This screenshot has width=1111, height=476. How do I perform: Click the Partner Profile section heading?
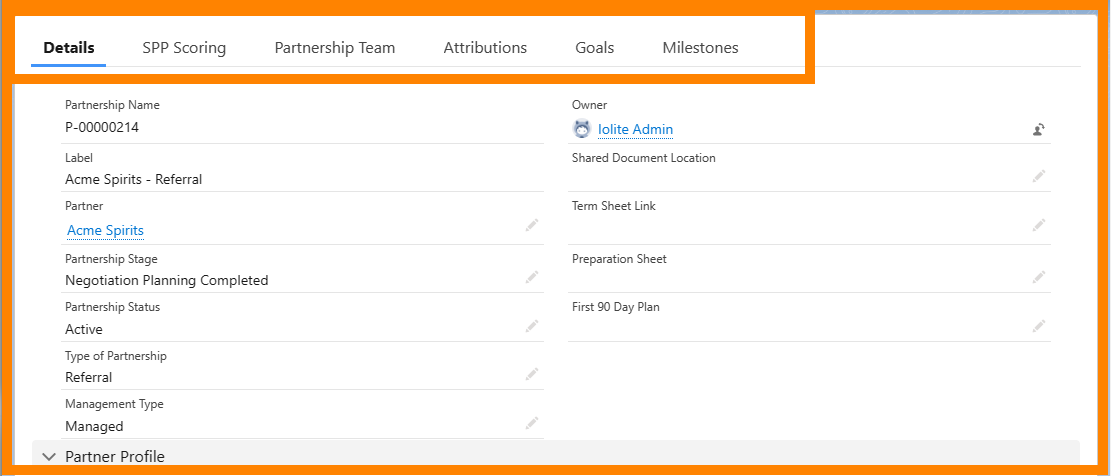[115, 457]
